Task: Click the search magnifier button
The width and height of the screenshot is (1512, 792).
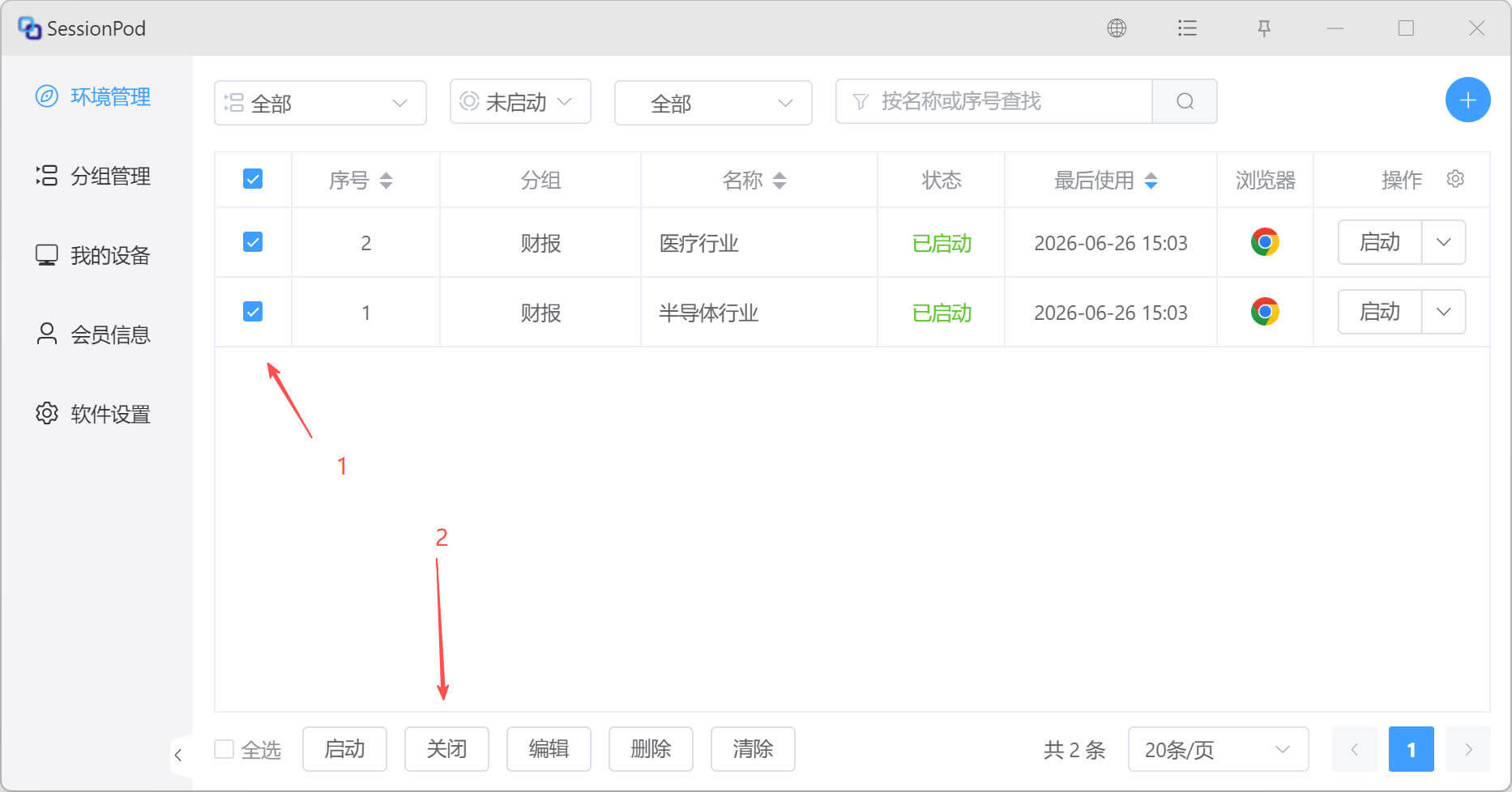Action: click(1185, 101)
